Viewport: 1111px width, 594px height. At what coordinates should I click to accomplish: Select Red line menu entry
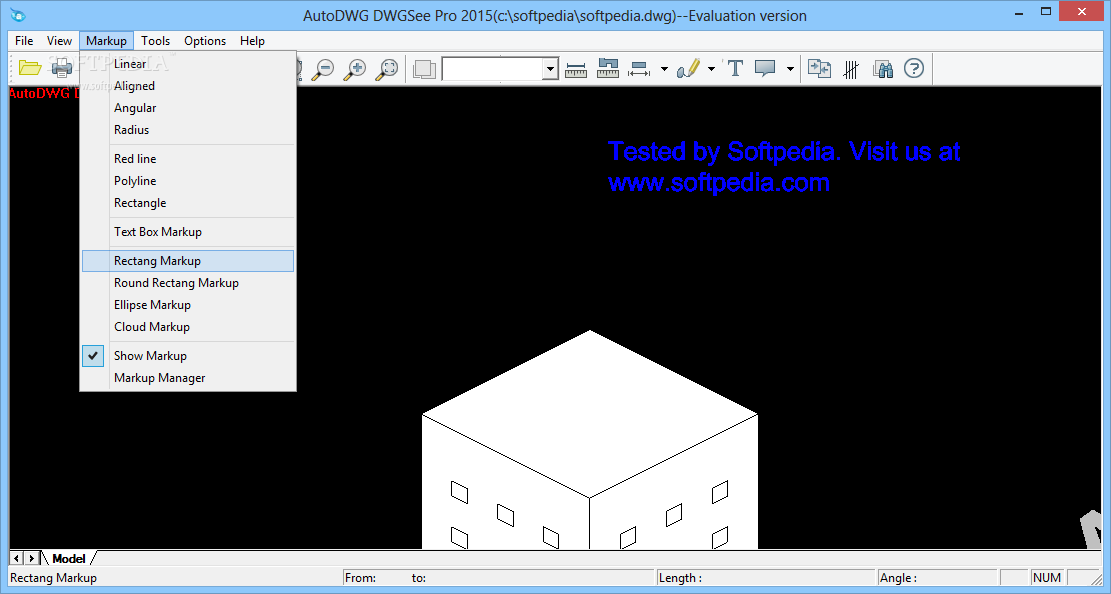click(188, 159)
